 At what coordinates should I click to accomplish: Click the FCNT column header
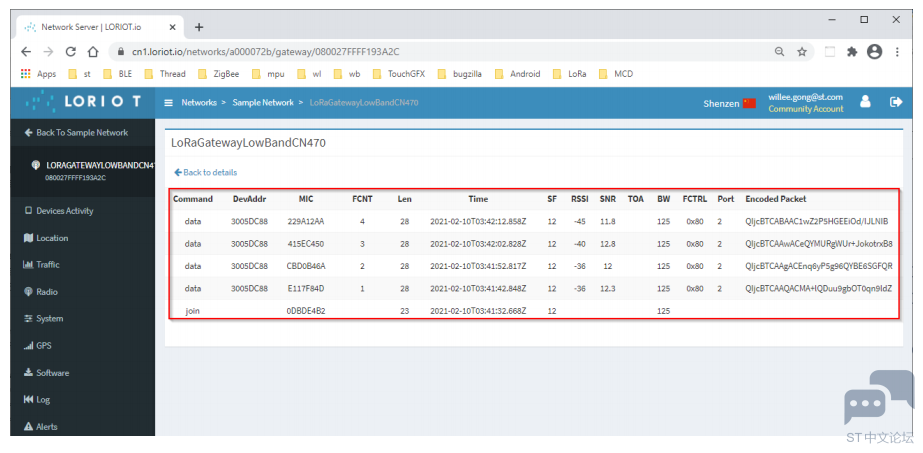362,199
